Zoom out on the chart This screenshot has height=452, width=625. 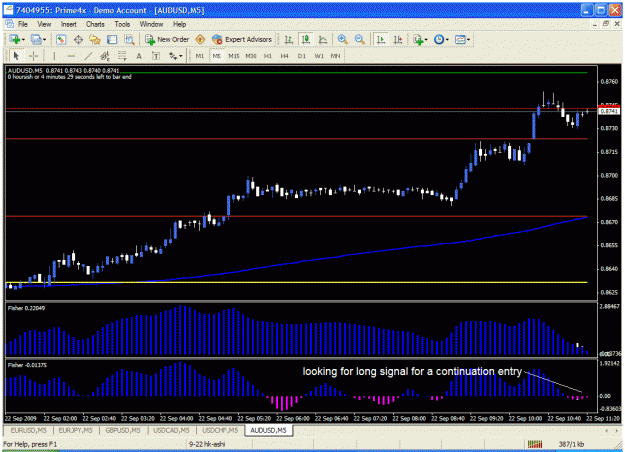[x=360, y=39]
